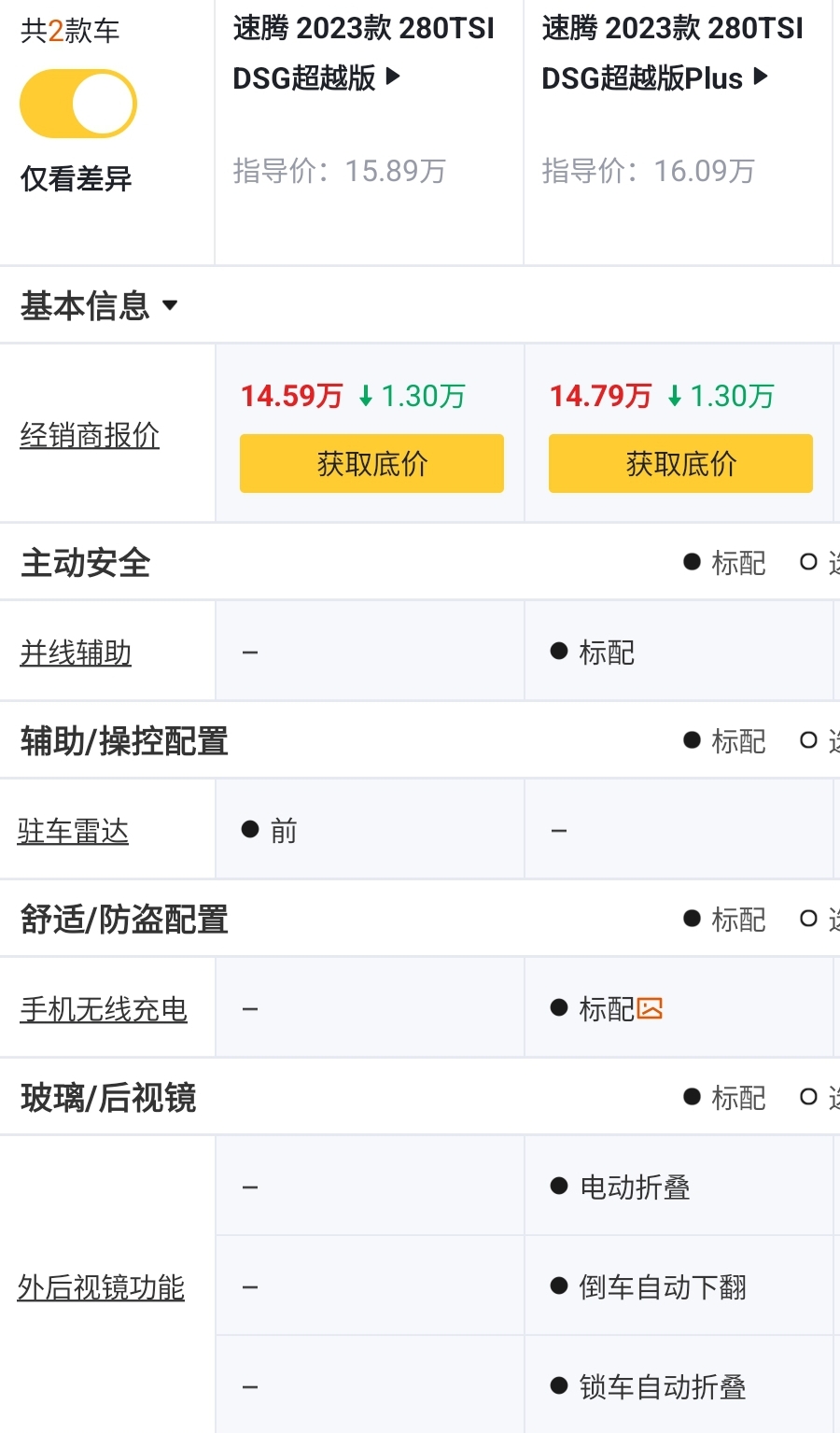Image resolution: width=840 pixels, height=1433 pixels.
Task: Tap 14.79万 dealer price
Action: click(601, 396)
